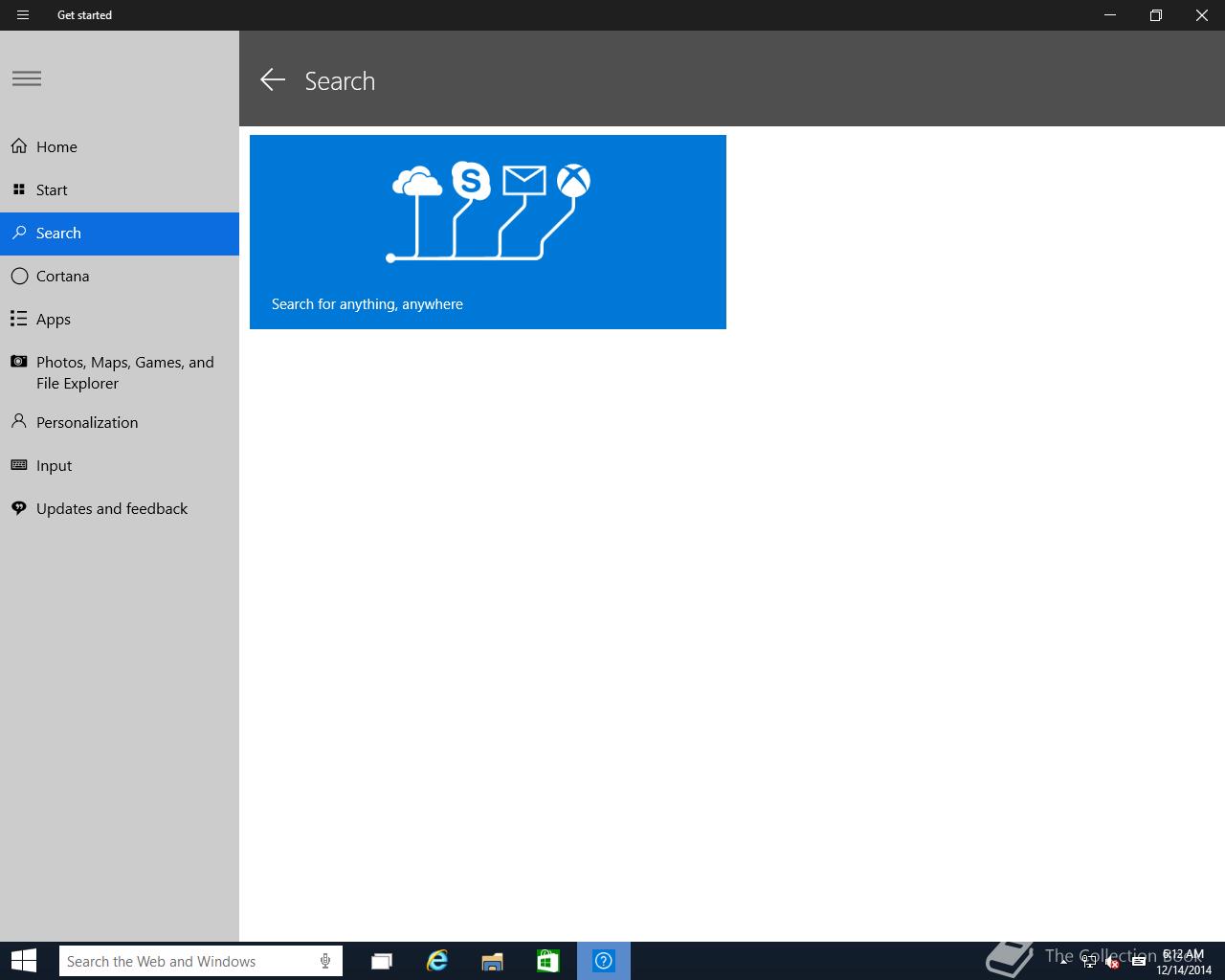Open the Personalization section

120,422
